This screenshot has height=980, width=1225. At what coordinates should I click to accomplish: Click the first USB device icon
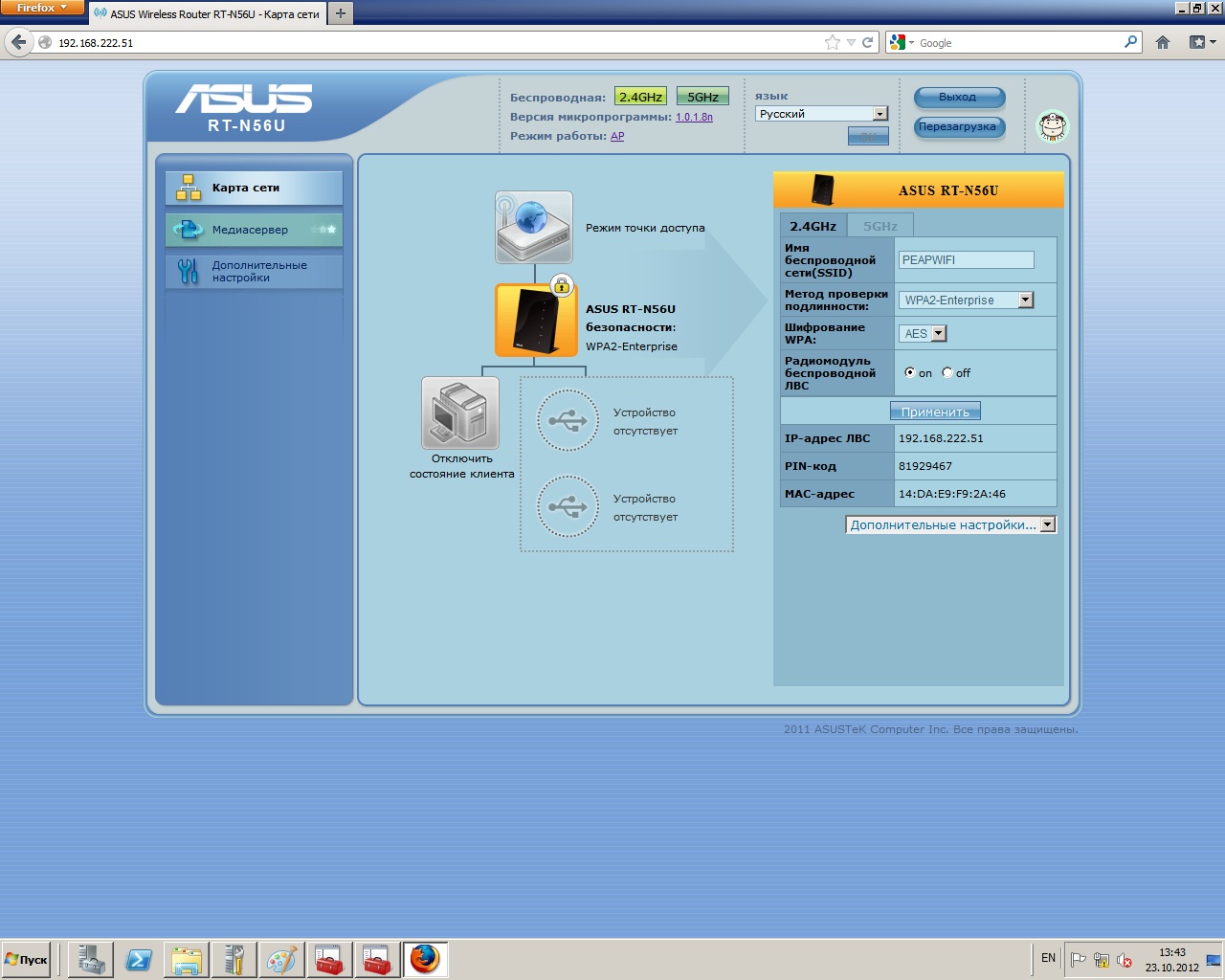click(568, 420)
